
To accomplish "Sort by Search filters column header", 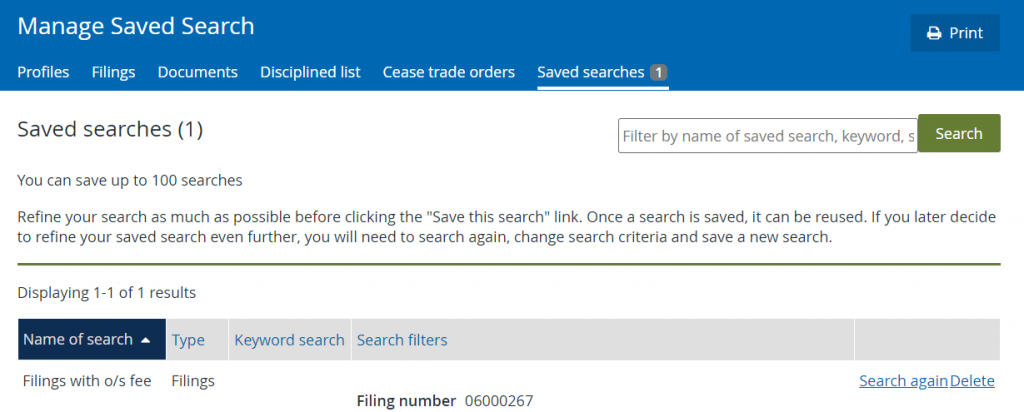I will (x=402, y=340).
